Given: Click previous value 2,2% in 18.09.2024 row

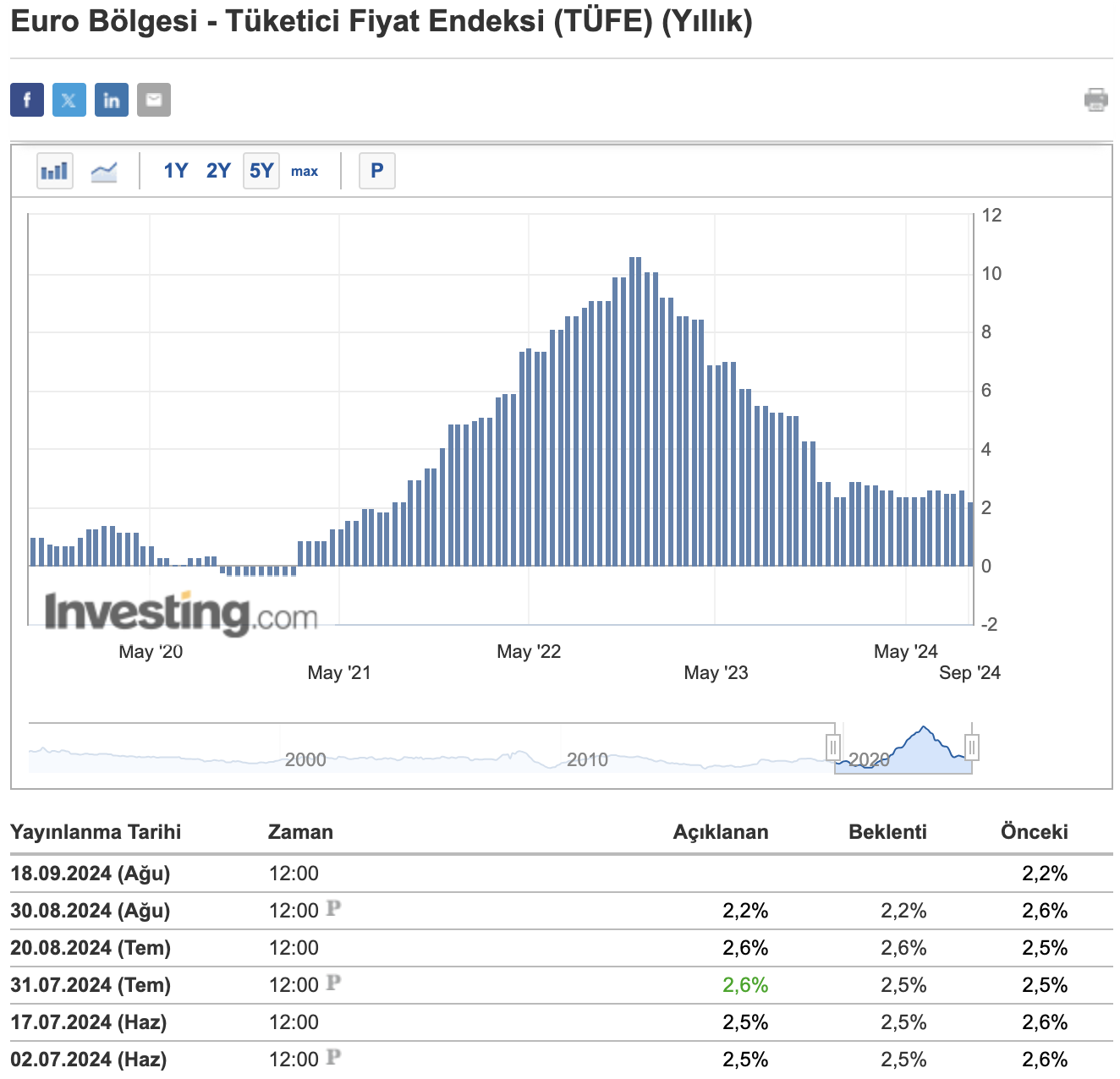Looking at the screenshot, I should pos(1045,874).
